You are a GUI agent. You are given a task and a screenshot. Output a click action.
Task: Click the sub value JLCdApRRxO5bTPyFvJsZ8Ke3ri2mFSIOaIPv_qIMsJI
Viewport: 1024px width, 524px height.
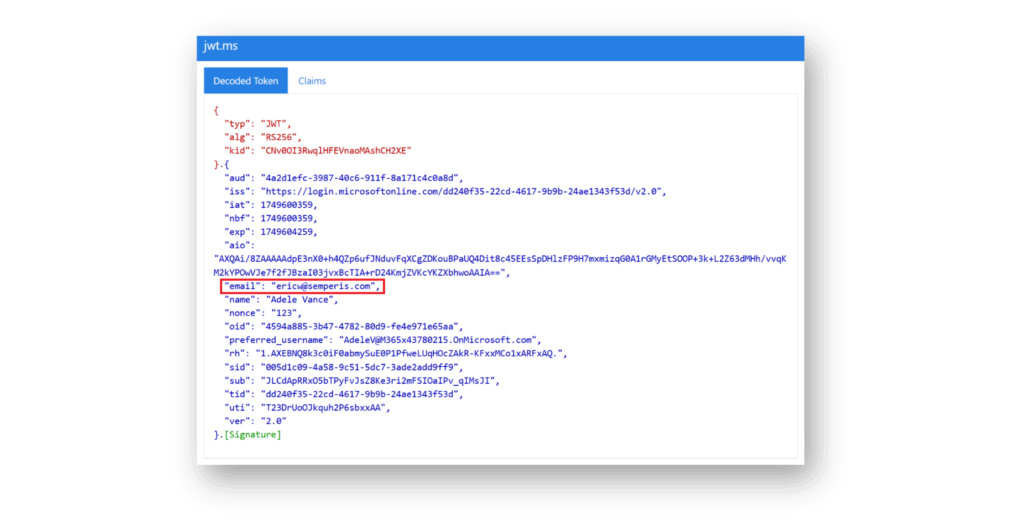378,381
